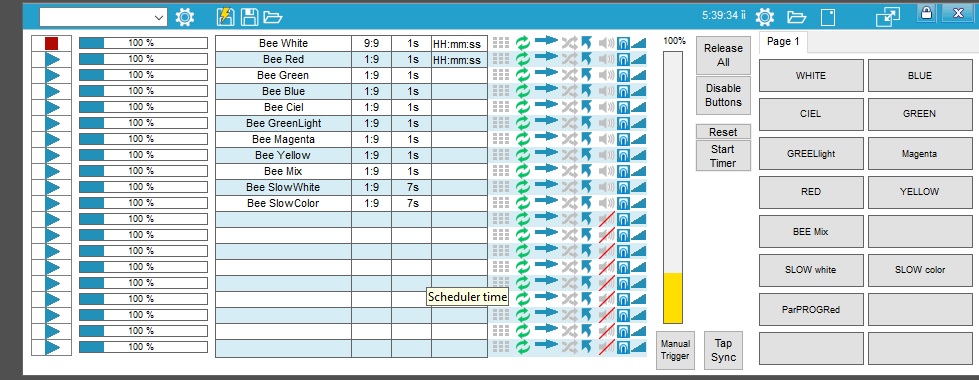The width and height of the screenshot is (979, 380).
Task: Trigger the YELLOW page button
Action: [x=920, y=192]
